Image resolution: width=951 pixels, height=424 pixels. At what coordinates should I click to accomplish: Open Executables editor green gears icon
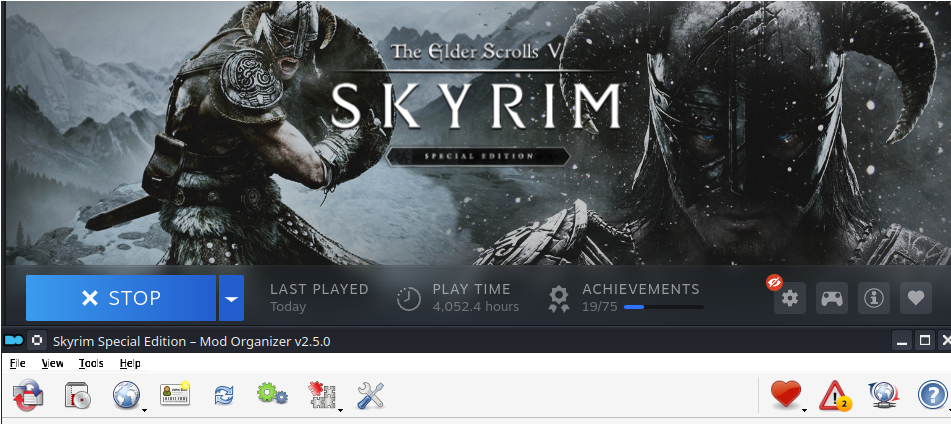click(272, 394)
